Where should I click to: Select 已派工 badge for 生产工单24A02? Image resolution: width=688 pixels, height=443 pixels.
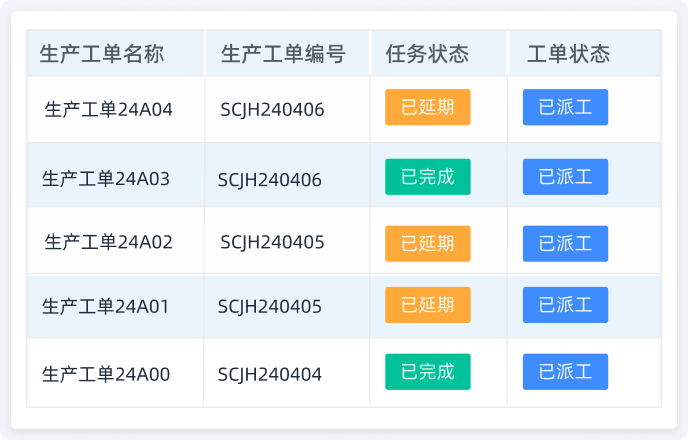click(x=565, y=243)
